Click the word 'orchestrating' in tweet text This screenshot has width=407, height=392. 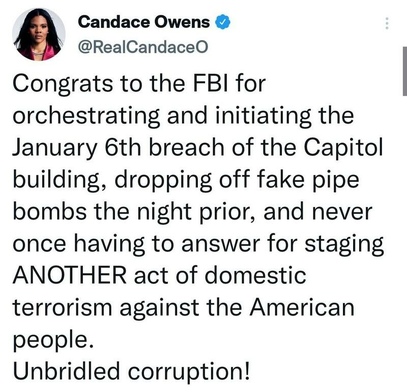click(x=86, y=116)
